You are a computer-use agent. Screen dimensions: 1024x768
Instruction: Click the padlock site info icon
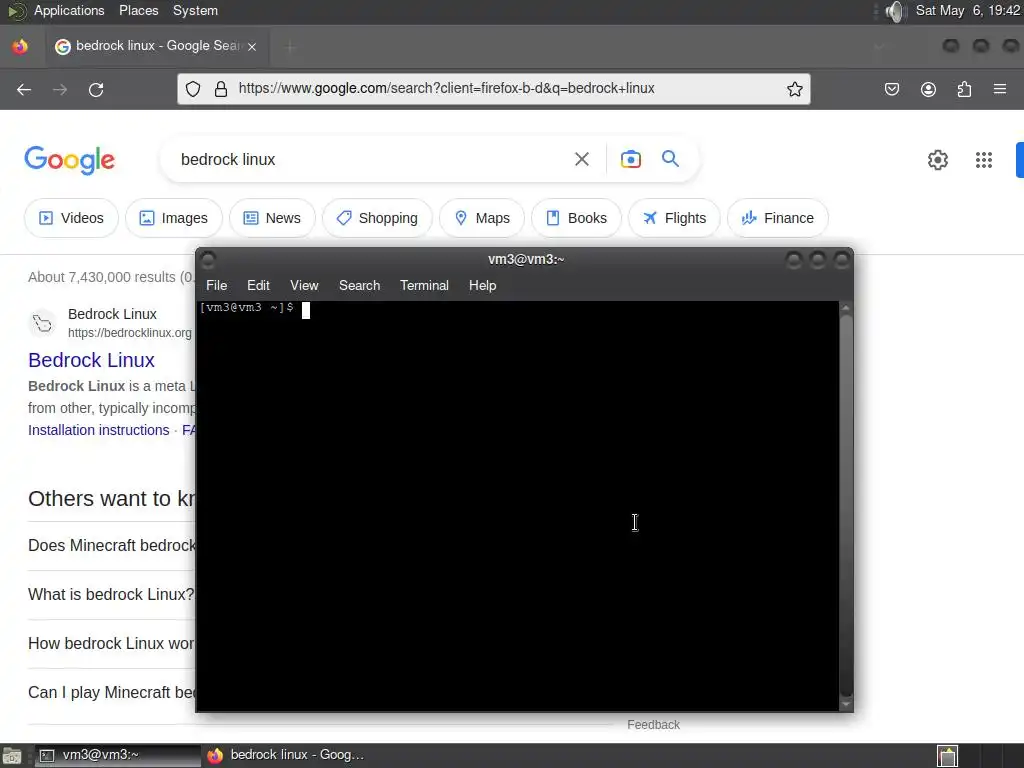click(x=221, y=89)
